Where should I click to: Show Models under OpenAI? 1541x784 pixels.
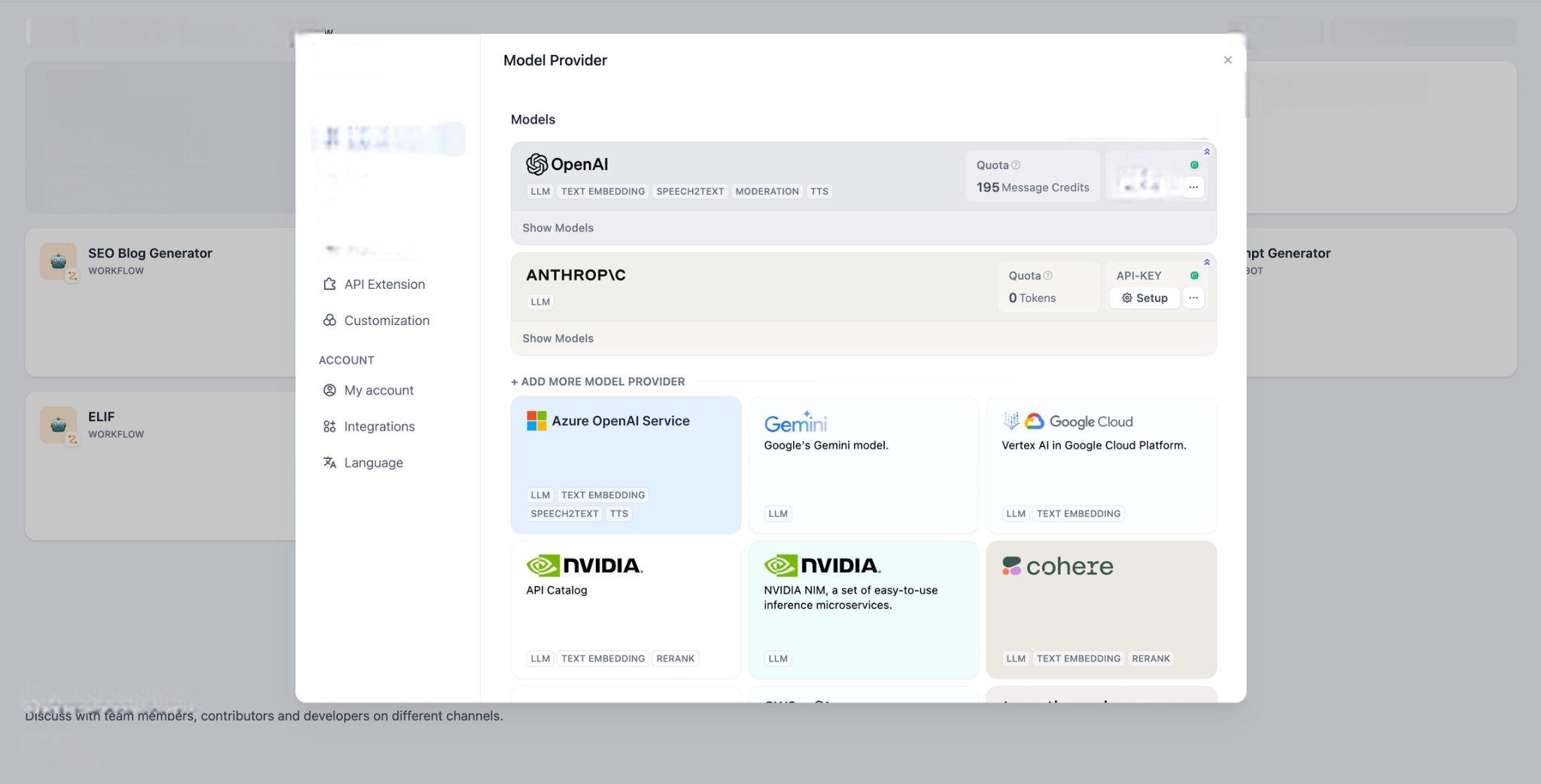(558, 228)
